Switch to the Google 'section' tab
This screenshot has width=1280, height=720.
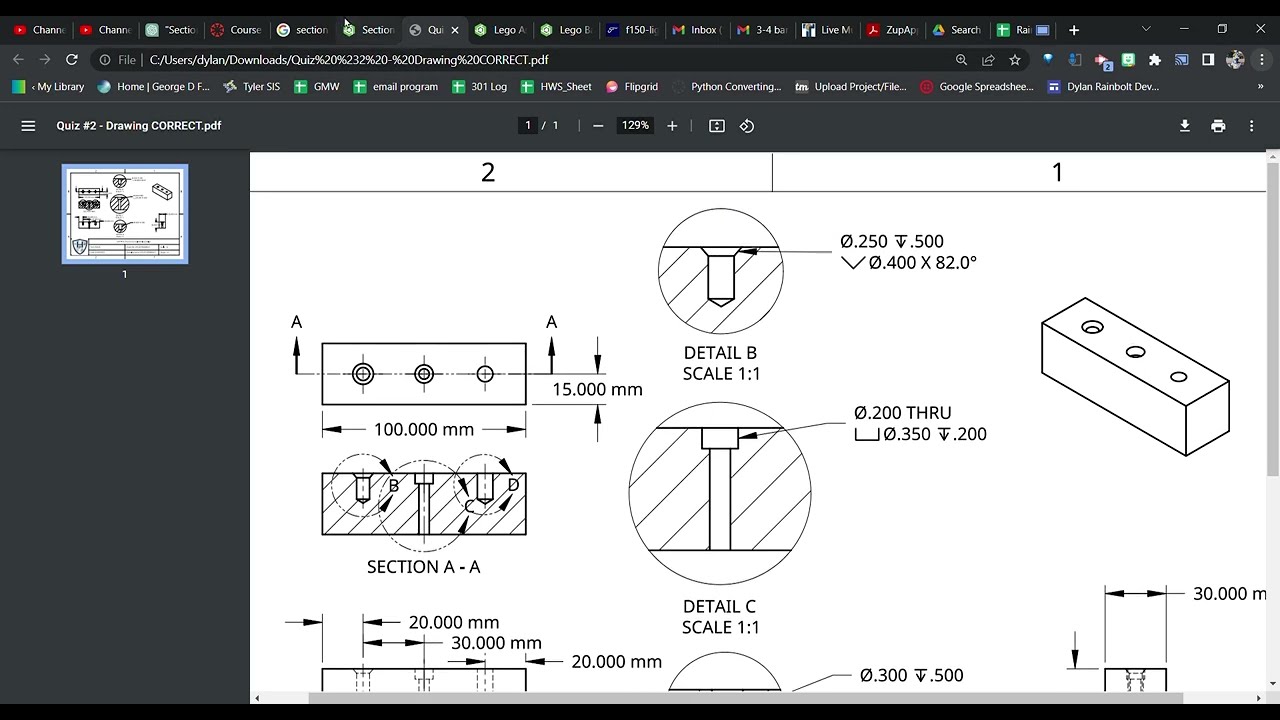[x=302, y=30]
